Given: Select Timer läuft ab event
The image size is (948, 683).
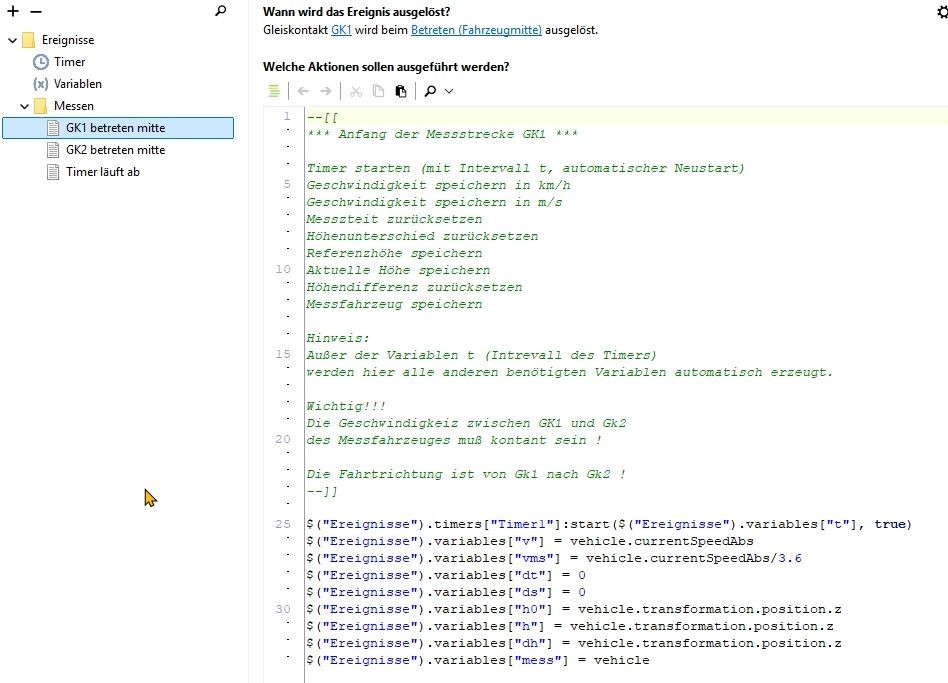Looking at the screenshot, I should point(102,172).
